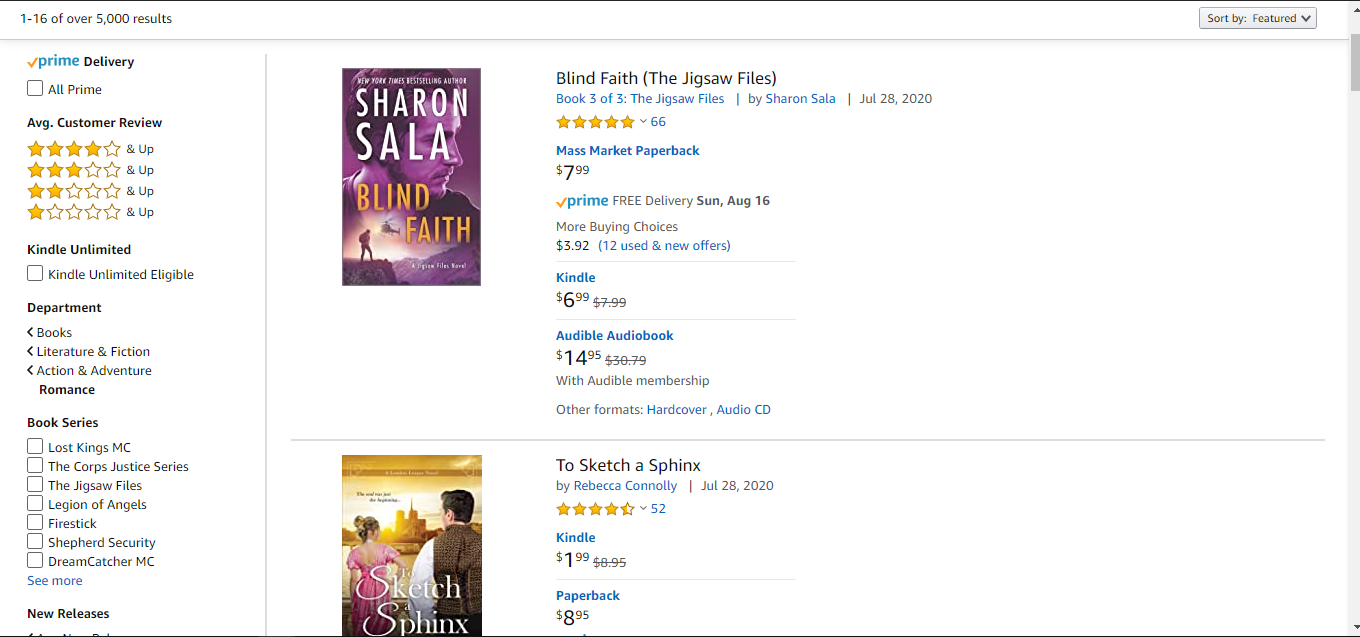See more book series options
Screen dimensions: 1360x637
click(x=55, y=581)
